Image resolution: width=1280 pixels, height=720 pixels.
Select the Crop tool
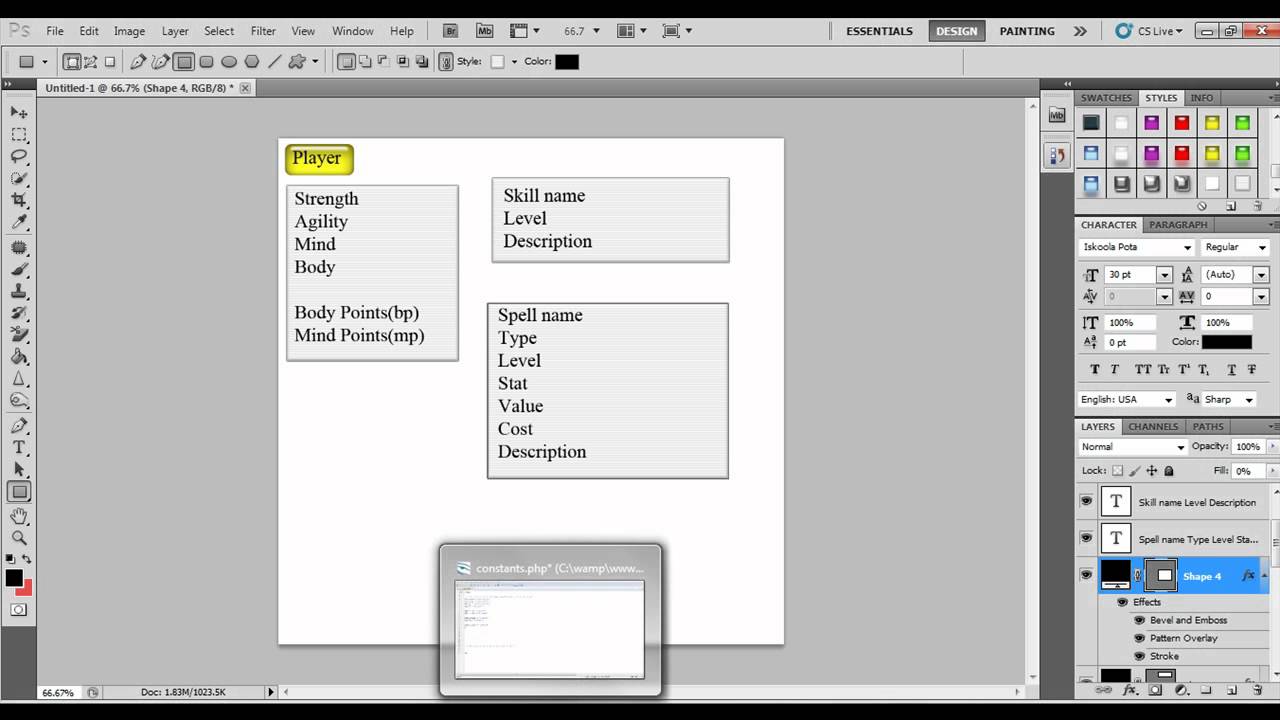click(19, 201)
